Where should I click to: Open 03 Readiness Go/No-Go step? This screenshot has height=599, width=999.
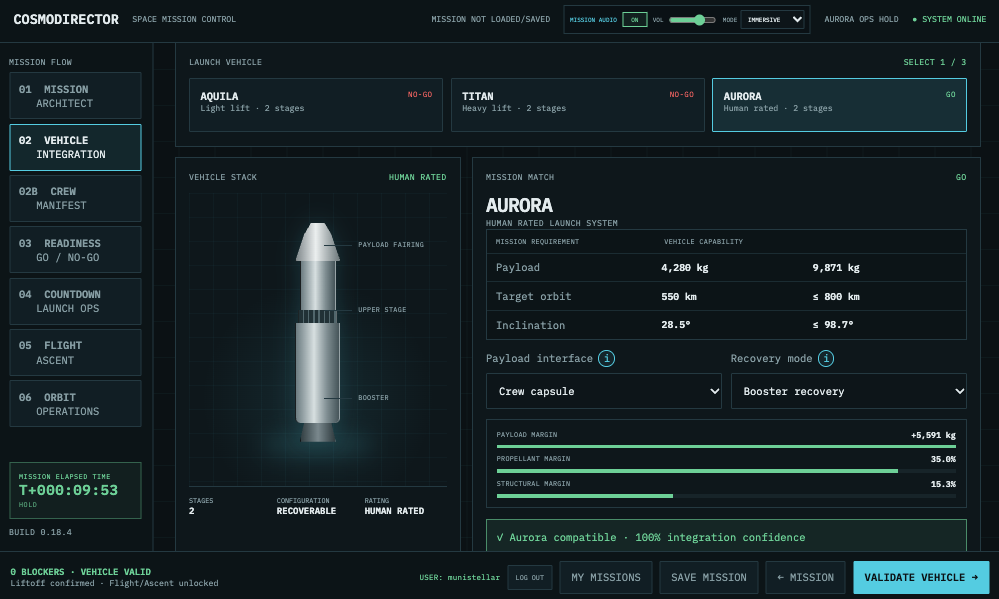tap(75, 250)
